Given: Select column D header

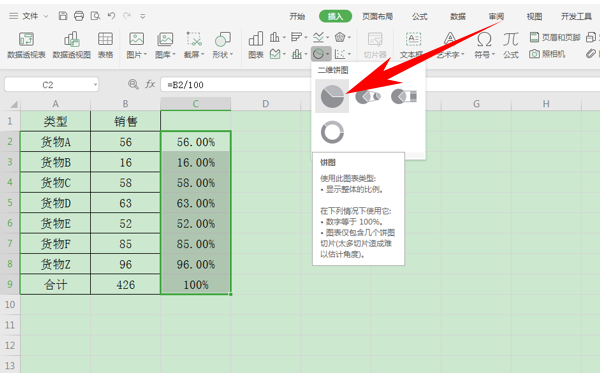Looking at the screenshot, I should 266,104.
